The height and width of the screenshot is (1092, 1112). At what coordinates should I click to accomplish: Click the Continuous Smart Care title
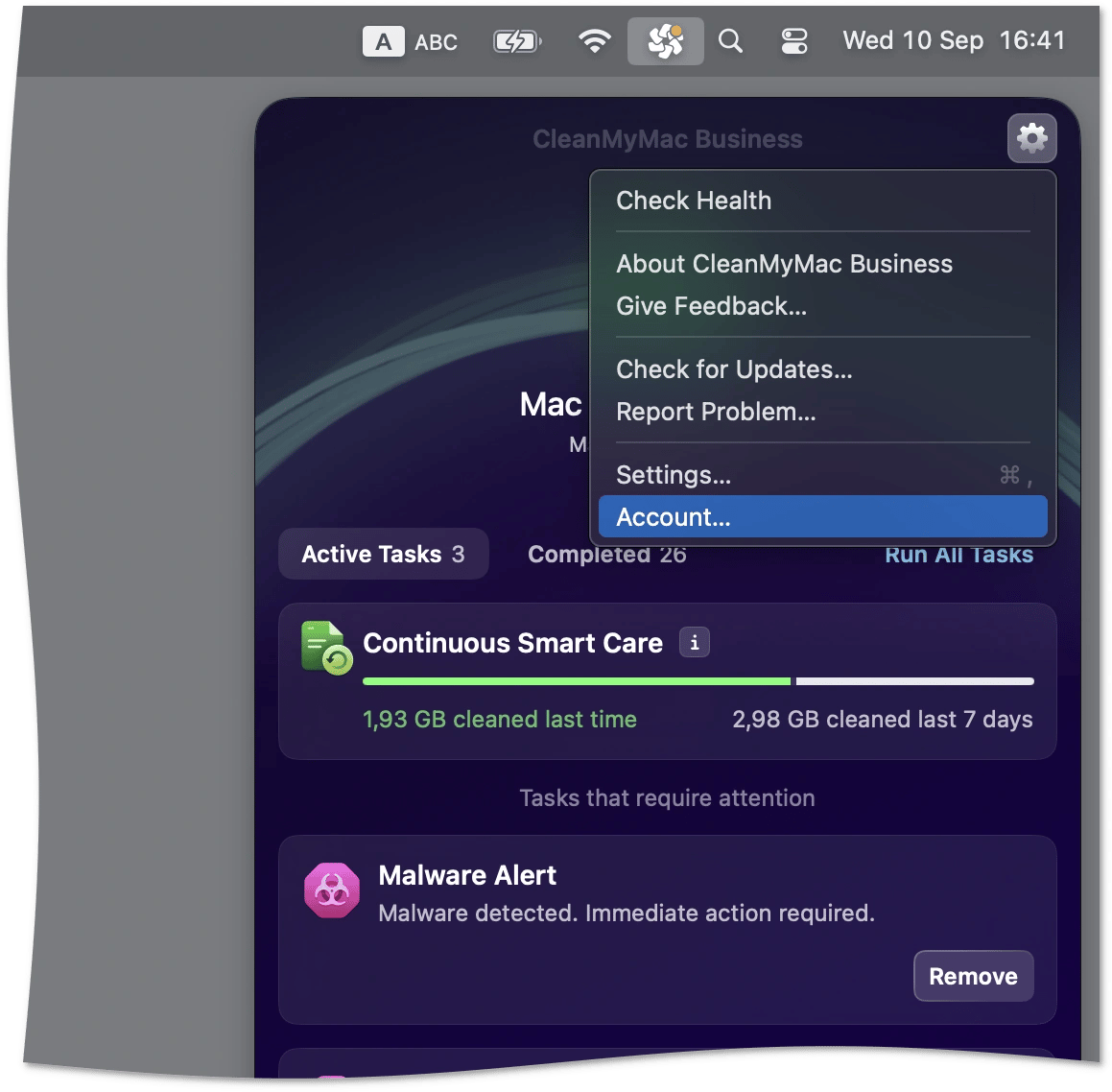pyautogui.click(x=512, y=643)
